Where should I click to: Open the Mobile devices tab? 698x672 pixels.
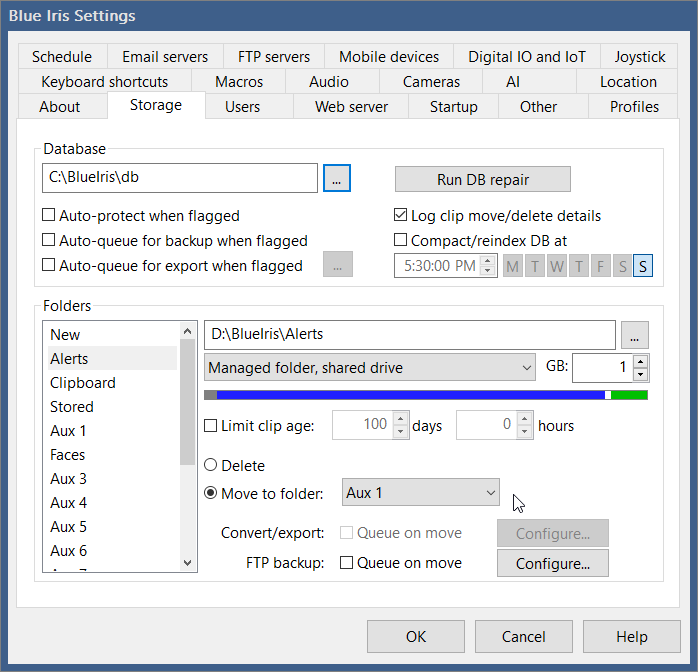click(x=389, y=57)
